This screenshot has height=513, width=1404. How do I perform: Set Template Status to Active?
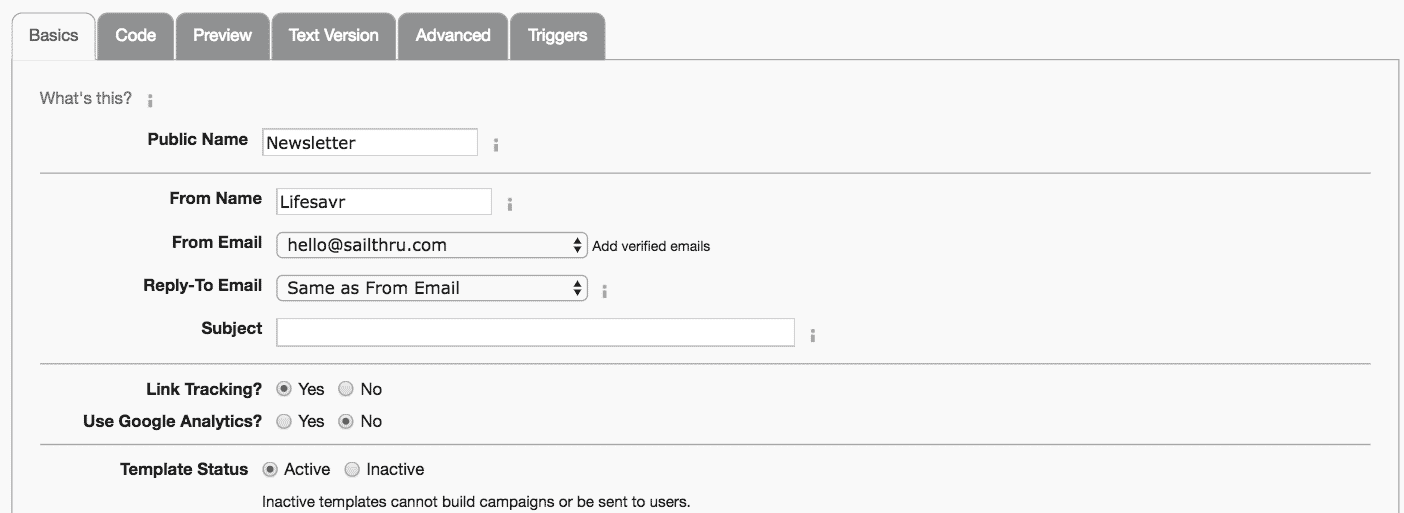pyautogui.click(x=269, y=469)
